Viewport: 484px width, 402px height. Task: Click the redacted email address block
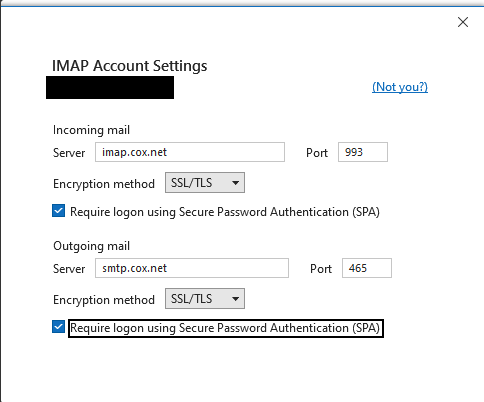110,87
